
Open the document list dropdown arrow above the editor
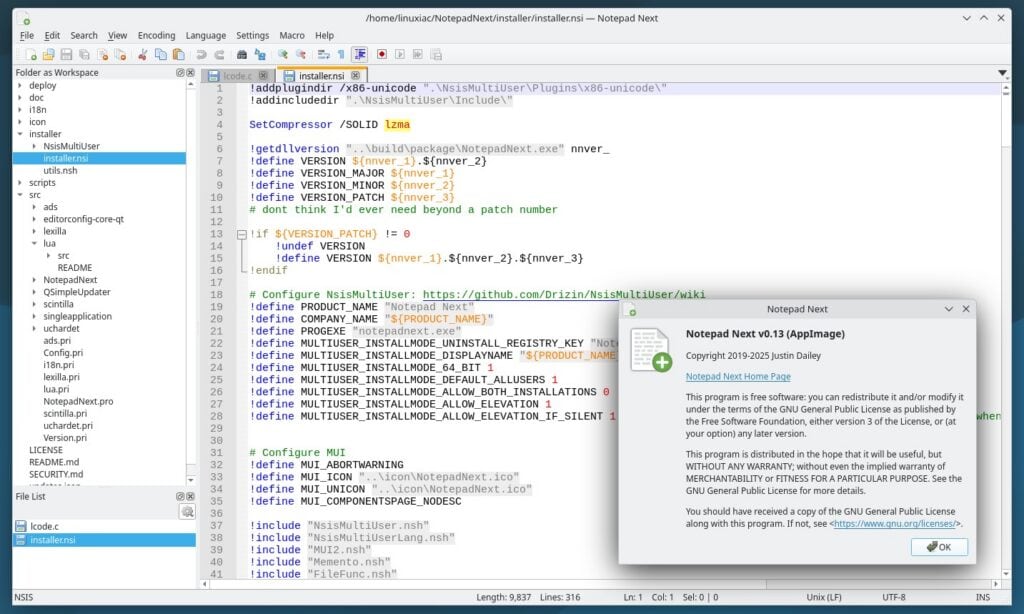[1000, 72]
